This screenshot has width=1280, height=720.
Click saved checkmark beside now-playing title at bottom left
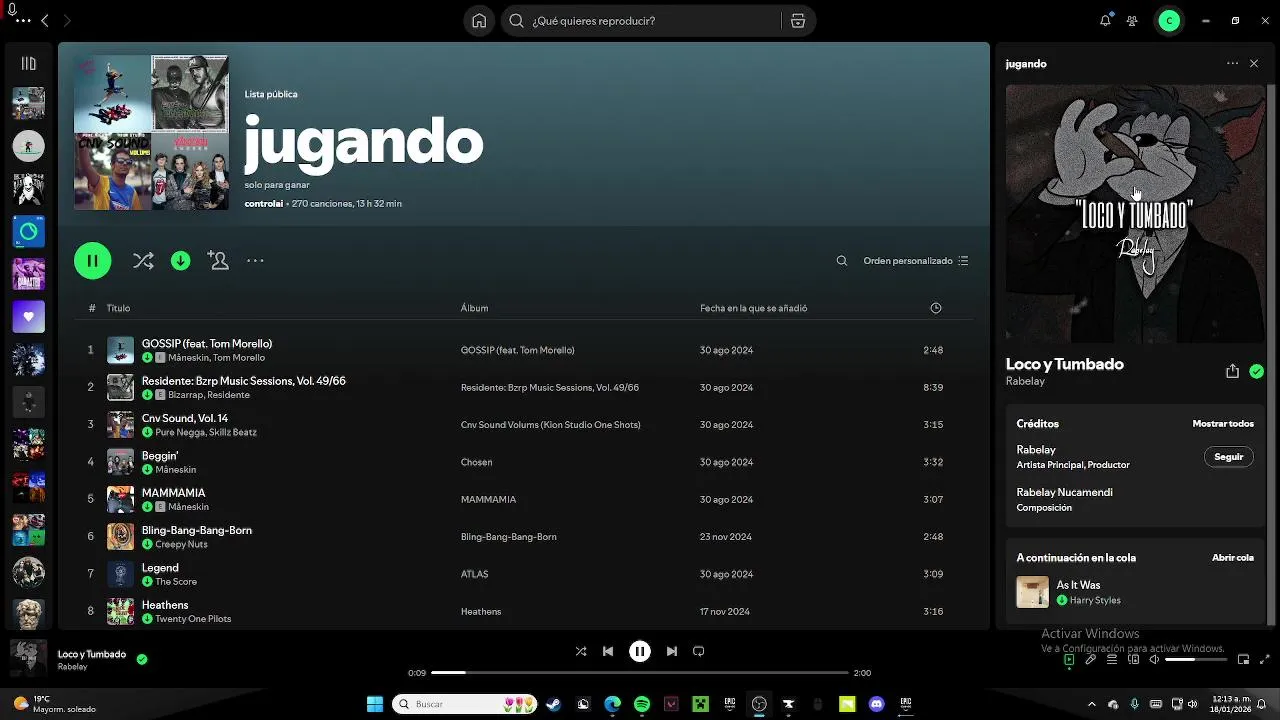coord(142,659)
